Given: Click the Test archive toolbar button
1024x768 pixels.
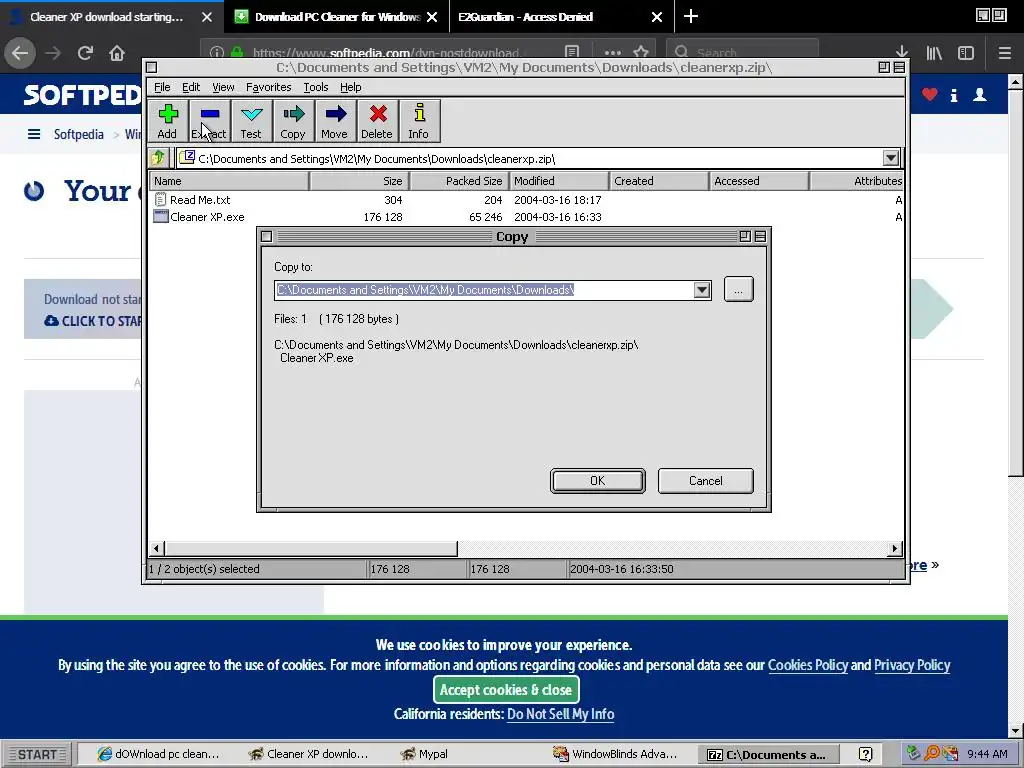Looking at the screenshot, I should coord(251,121).
